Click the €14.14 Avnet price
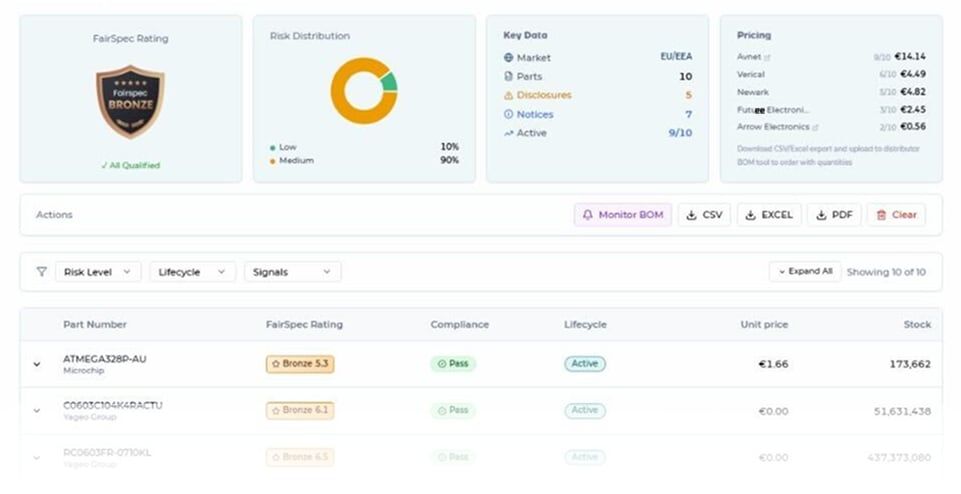Viewport: 961px width, 494px height. tap(910, 56)
